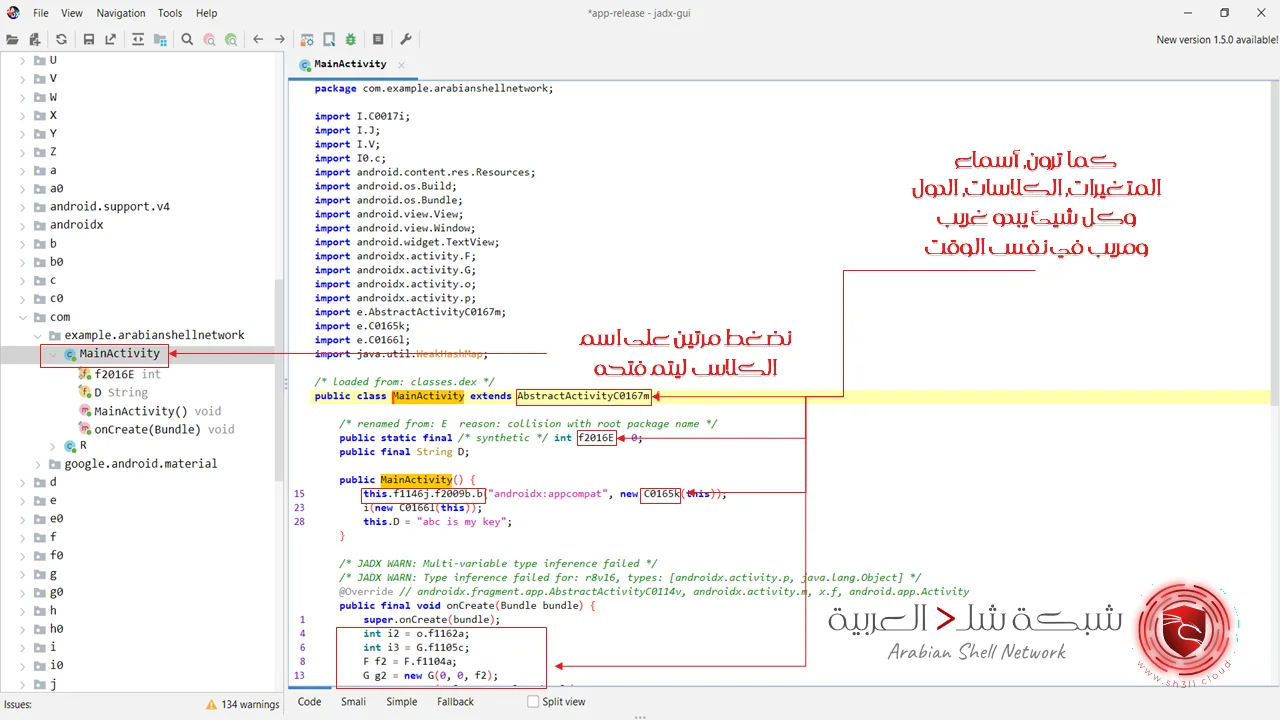The width and height of the screenshot is (1280, 720).
Task: Select the MainActivity() void constructor
Action: click(157, 411)
